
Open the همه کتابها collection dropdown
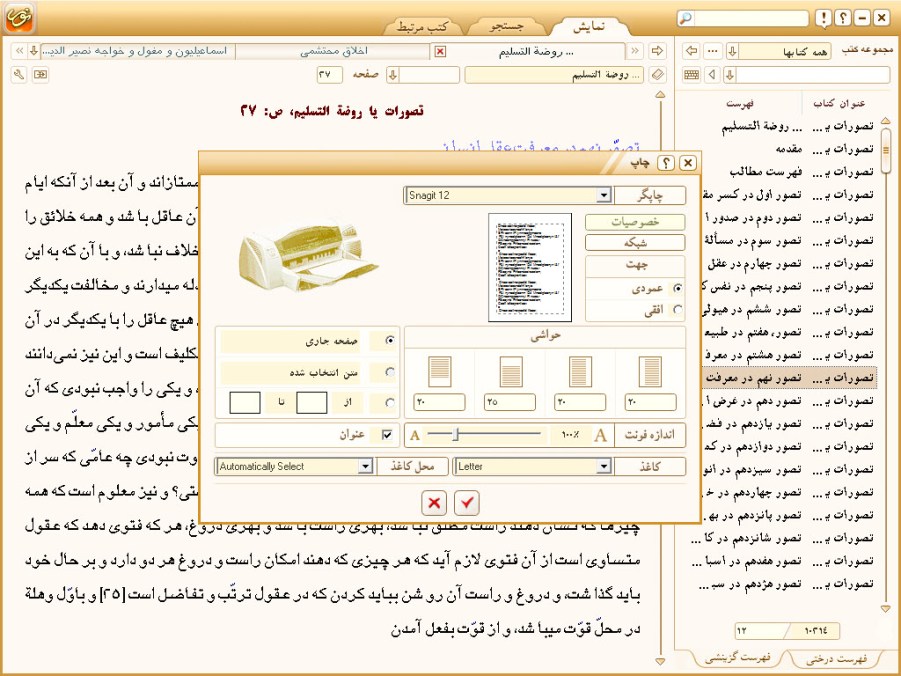point(732,51)
